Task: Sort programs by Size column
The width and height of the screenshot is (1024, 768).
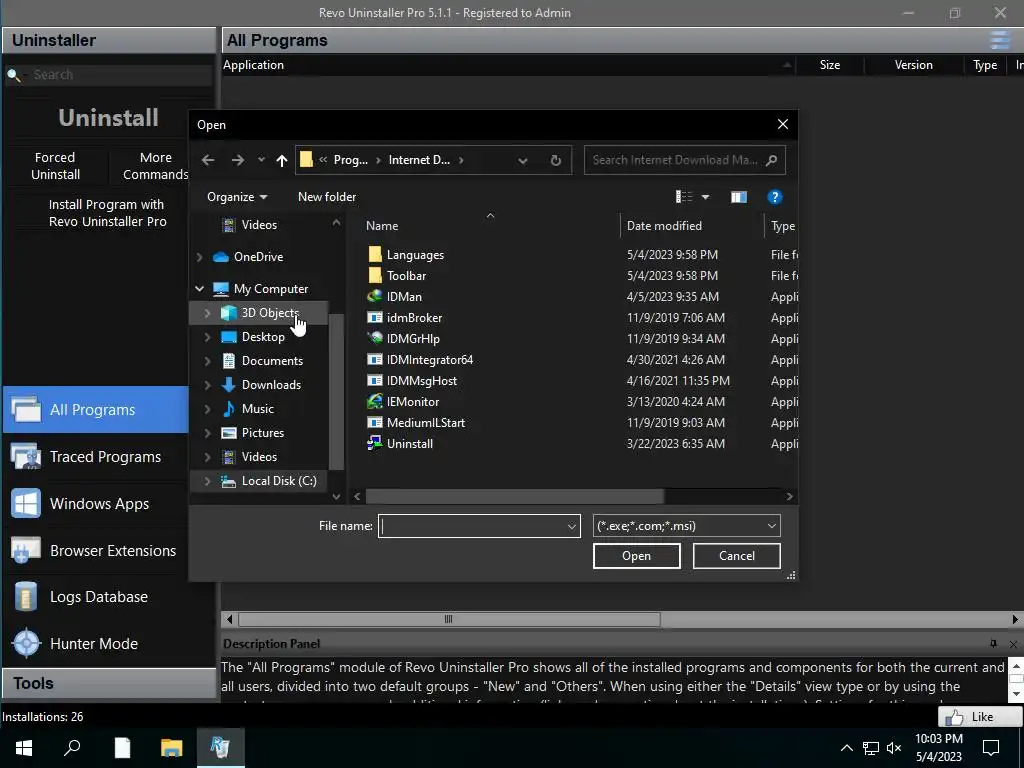Action: (x=829, y=65)
